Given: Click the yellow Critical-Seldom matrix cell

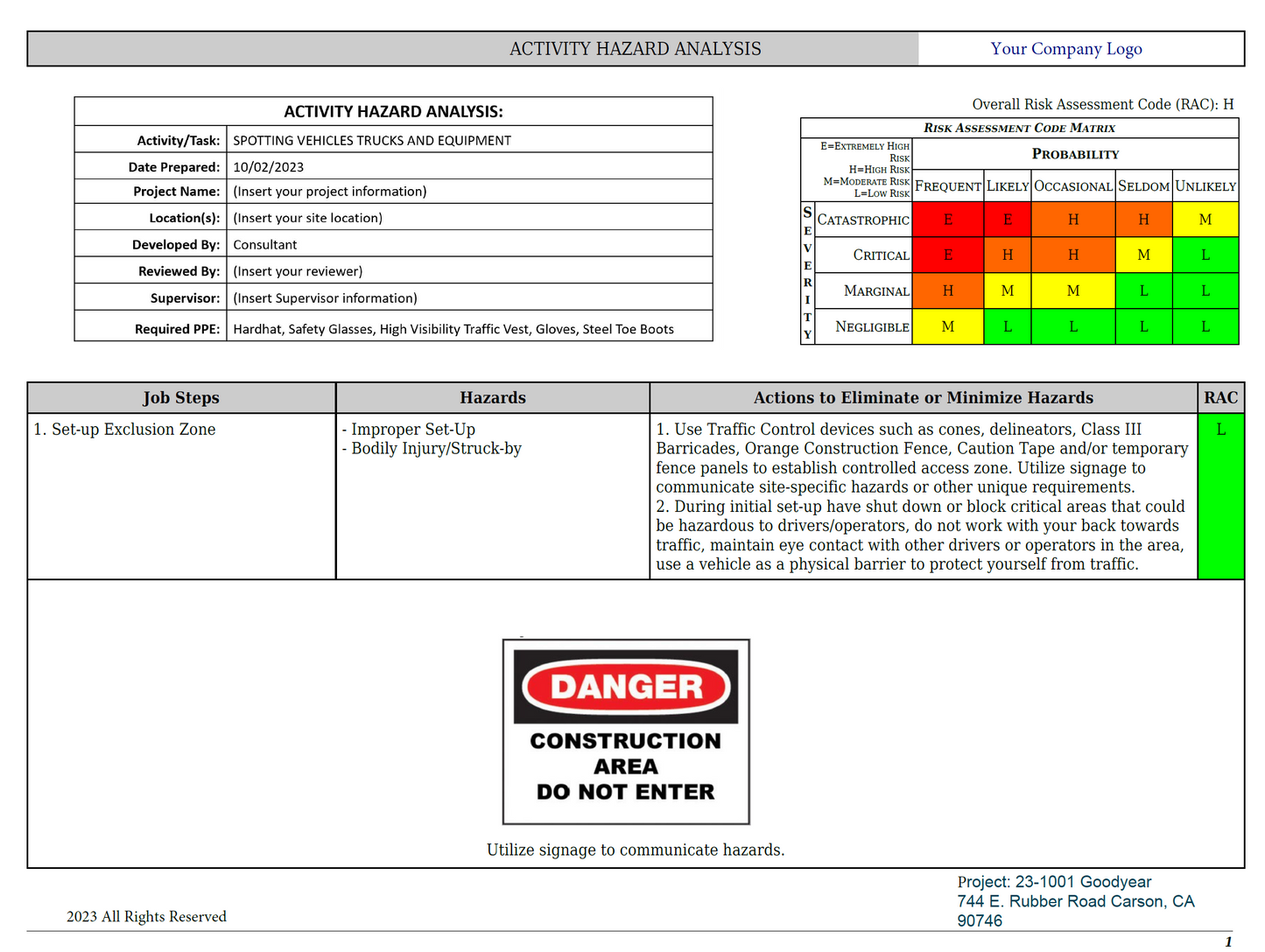Looking at the screenshot, I should [1143, 255].
